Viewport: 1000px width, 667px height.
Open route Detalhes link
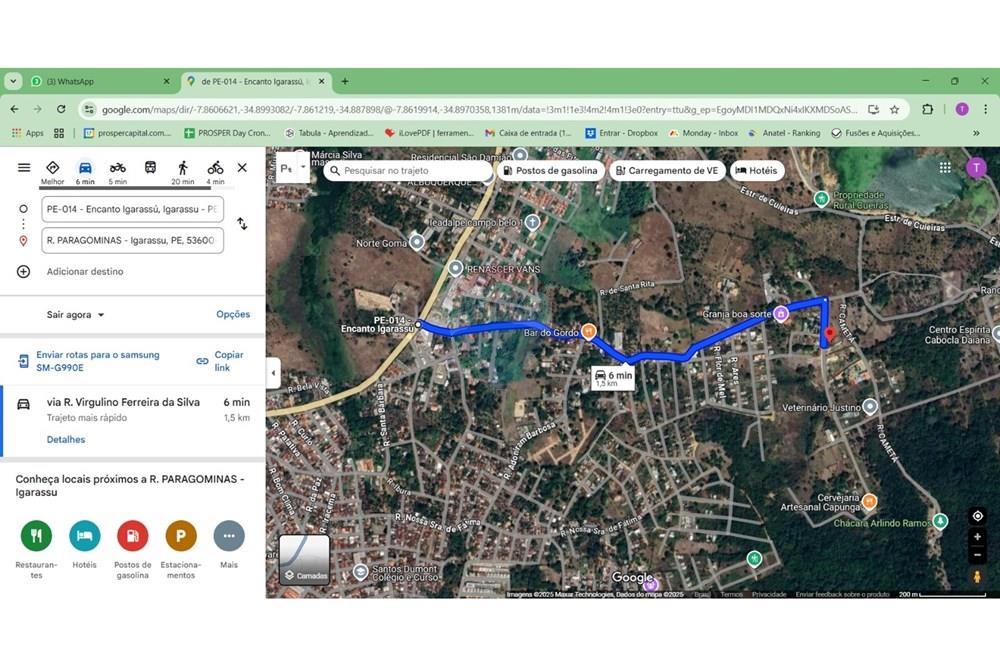pyautogui.click(x=65, y=439)
